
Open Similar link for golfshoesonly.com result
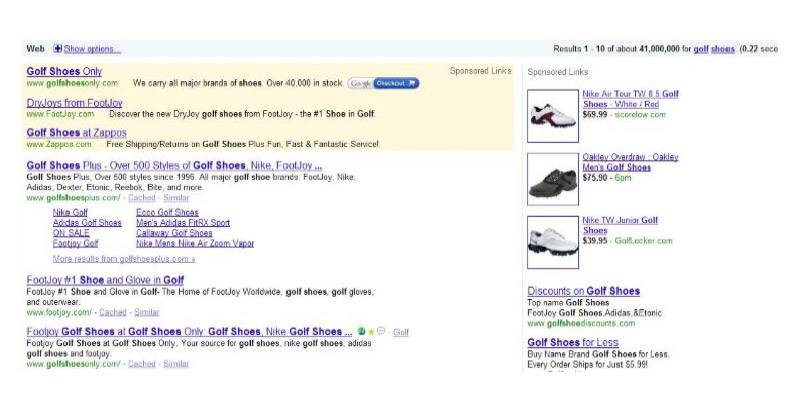(176, 364)
